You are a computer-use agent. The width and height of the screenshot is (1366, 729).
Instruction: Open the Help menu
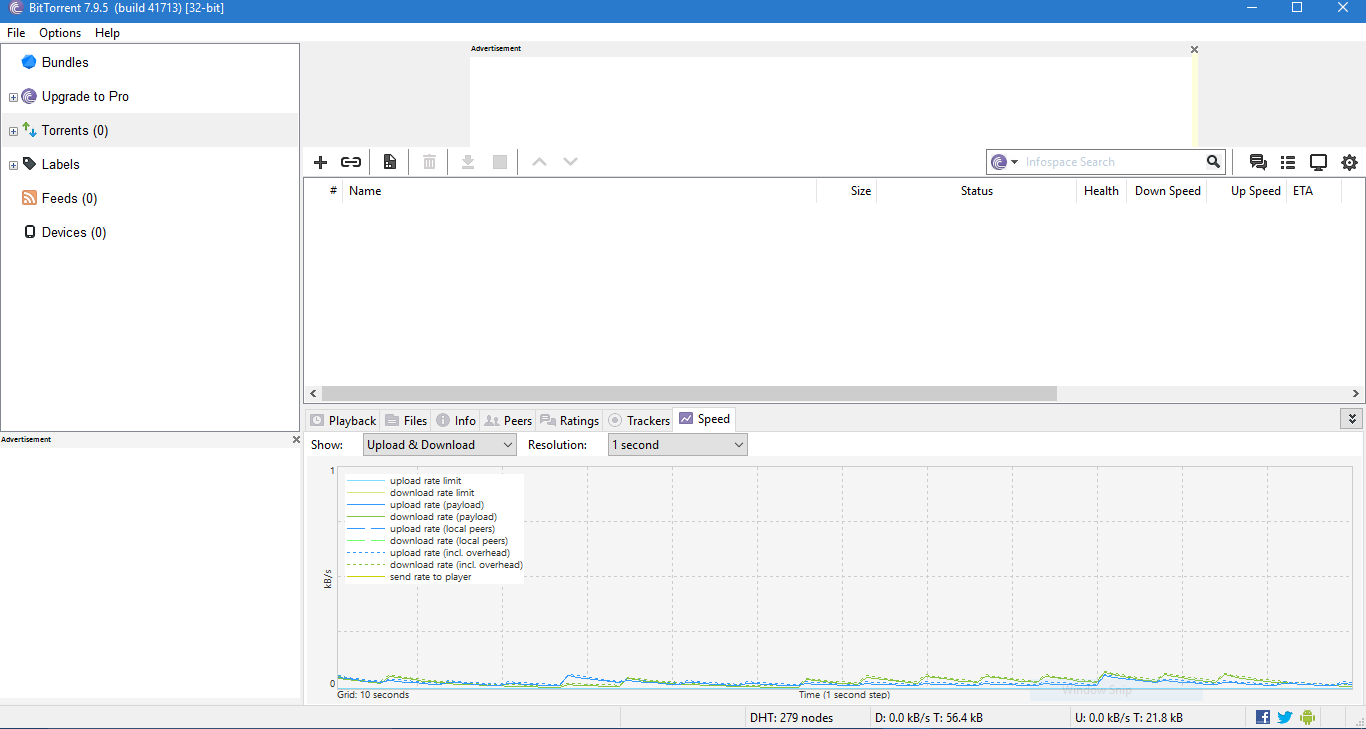pos(107,33)
